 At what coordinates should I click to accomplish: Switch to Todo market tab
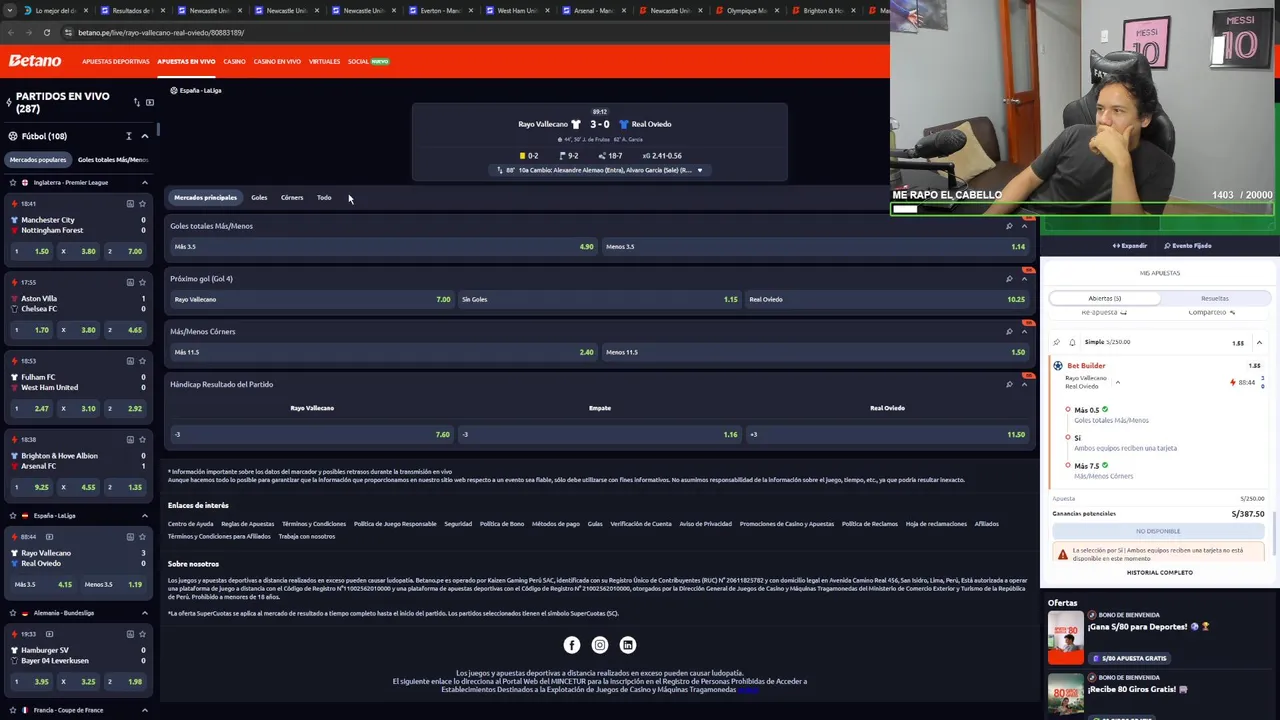click(324, 198)
